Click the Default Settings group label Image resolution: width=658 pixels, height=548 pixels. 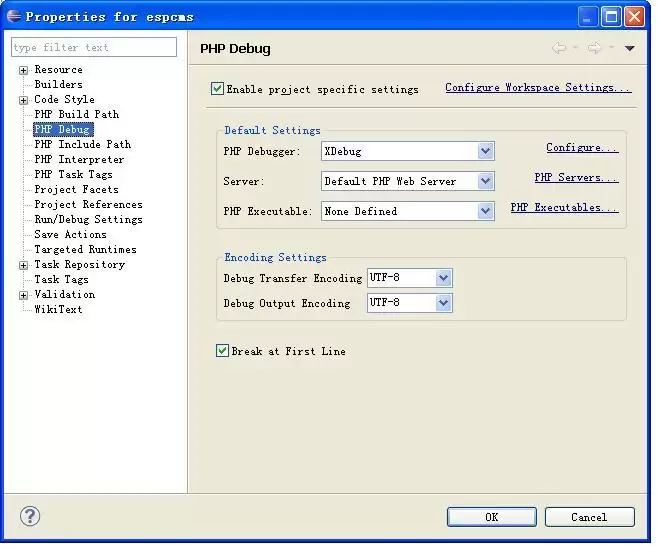272,130
